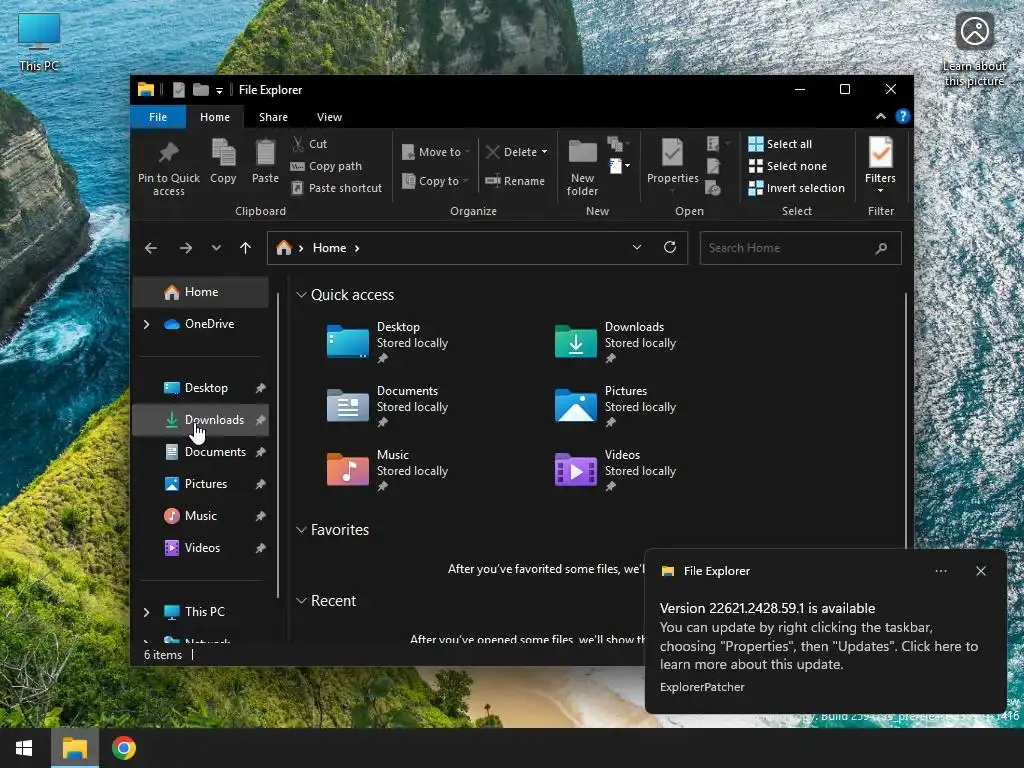This screenshot has height=768, width=1024.
Task: Collapse the Recent section
Action: click(x=301, y=601)
